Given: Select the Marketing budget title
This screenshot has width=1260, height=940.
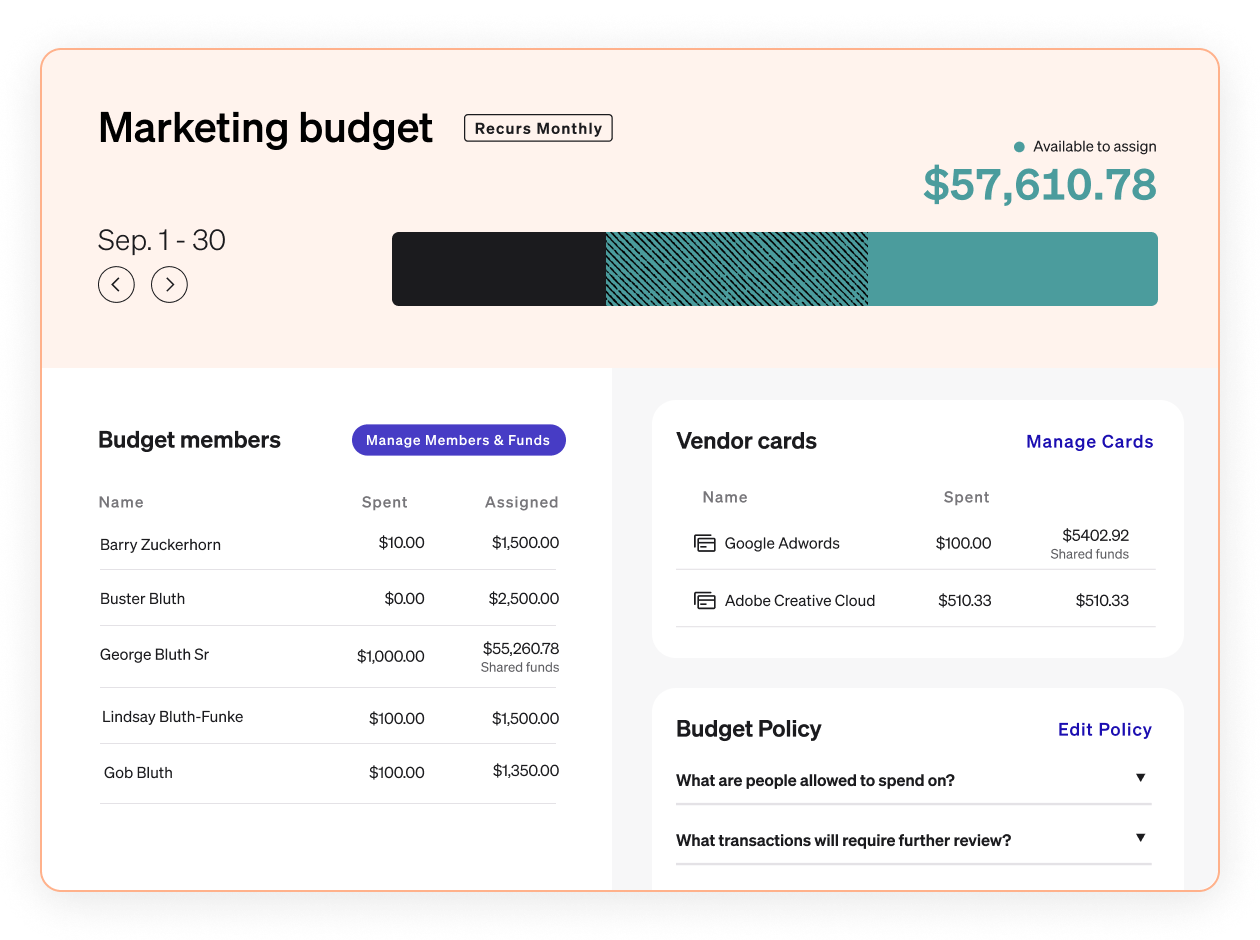Looking at the screenshot, I should [264, 127].
